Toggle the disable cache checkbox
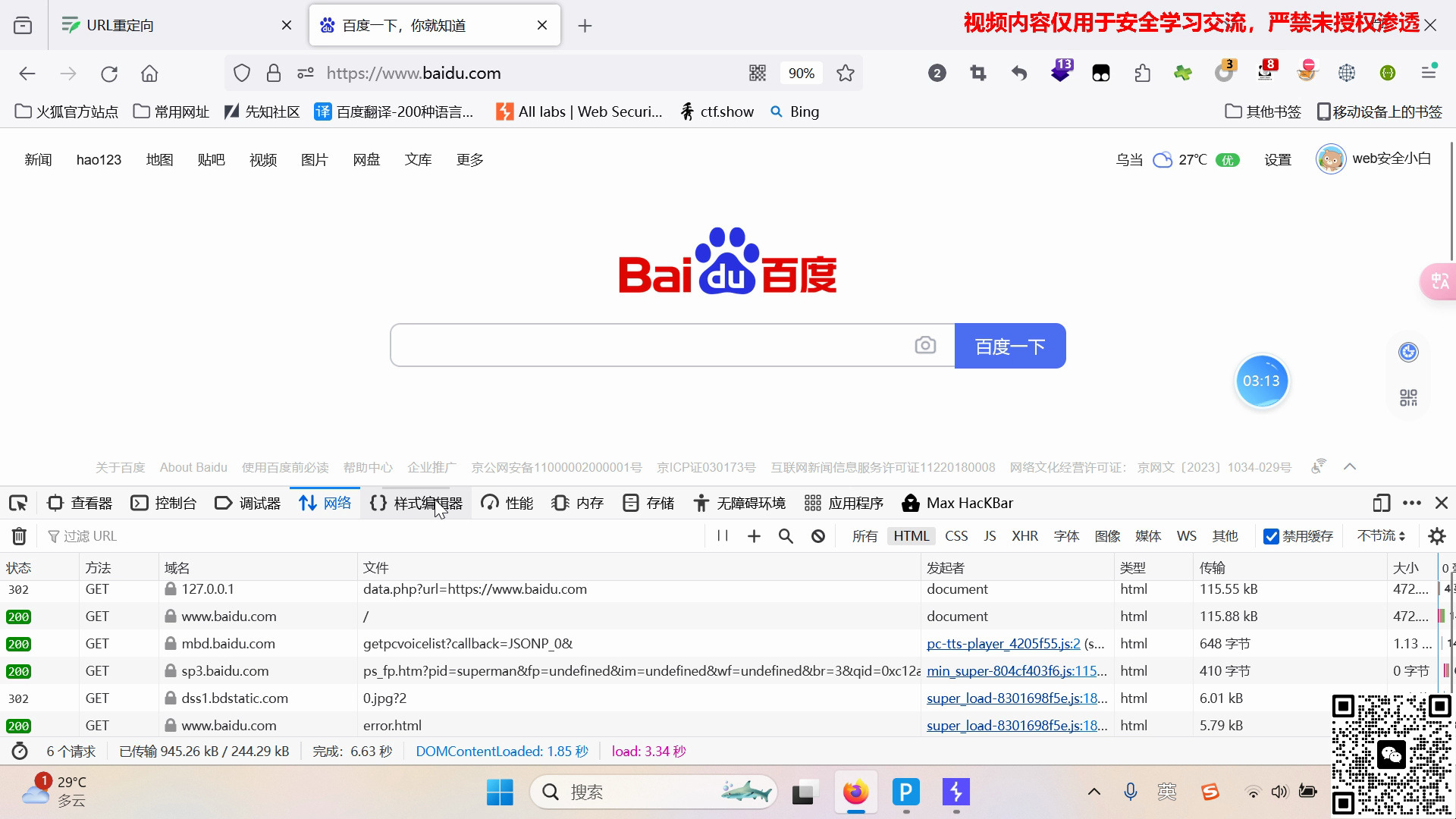 (x=1272, y=537)
